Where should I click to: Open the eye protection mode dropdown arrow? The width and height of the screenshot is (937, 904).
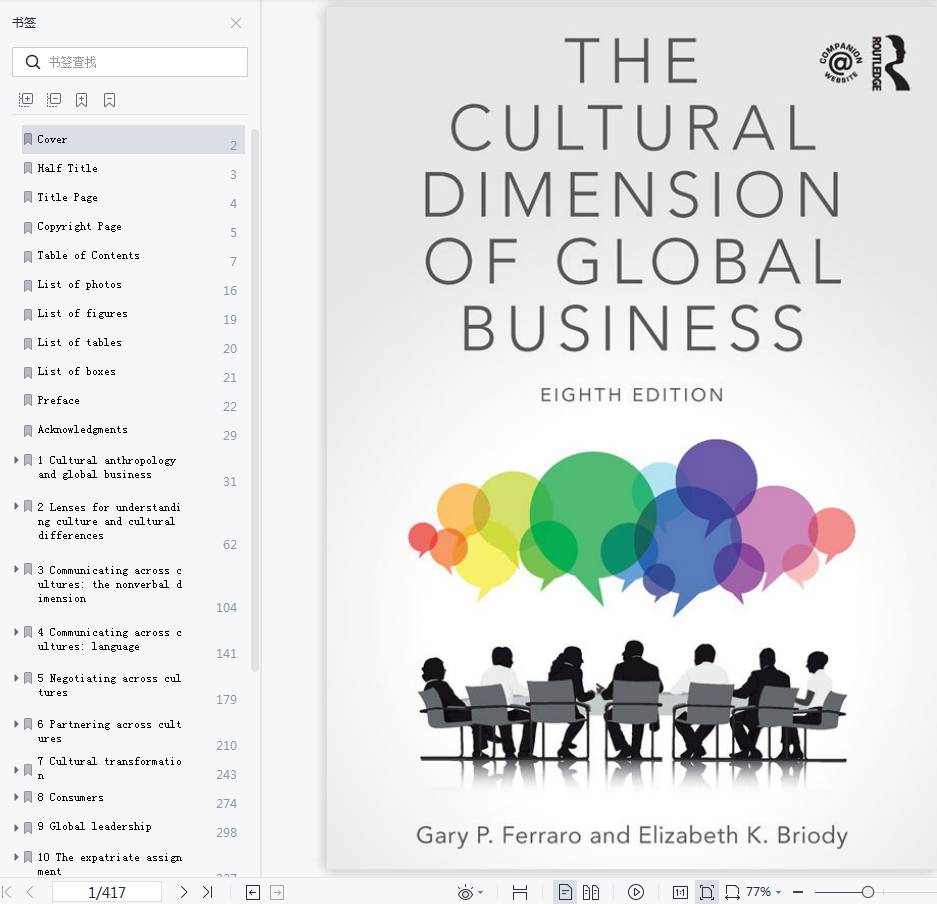[480, 893]
